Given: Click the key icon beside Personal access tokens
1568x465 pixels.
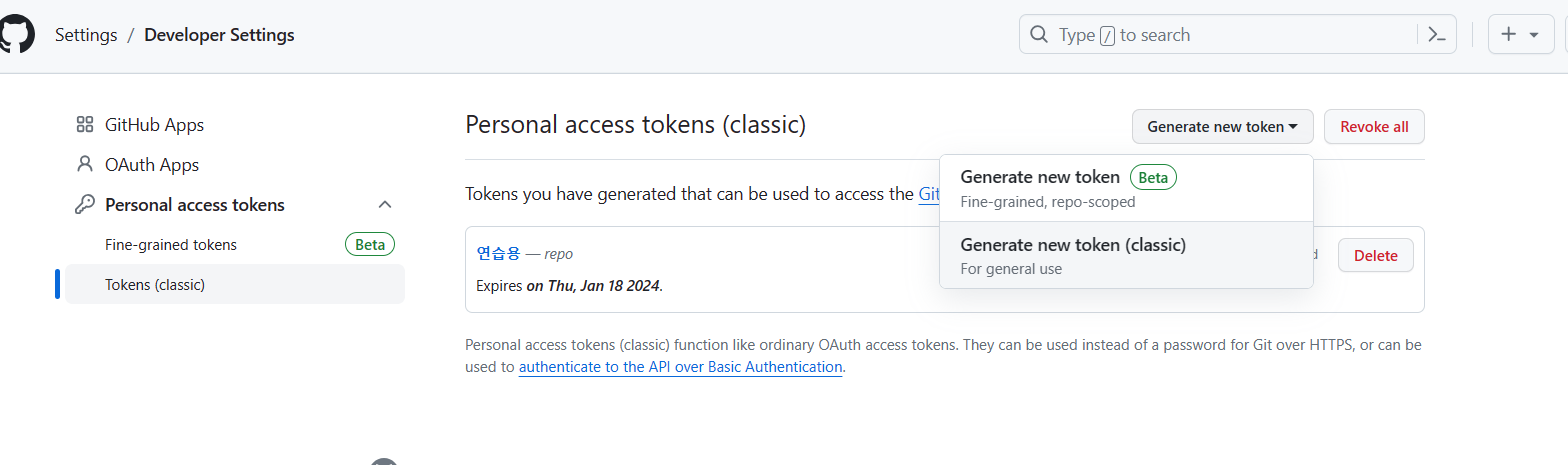Looking at the screenshot, I should 85,204.
